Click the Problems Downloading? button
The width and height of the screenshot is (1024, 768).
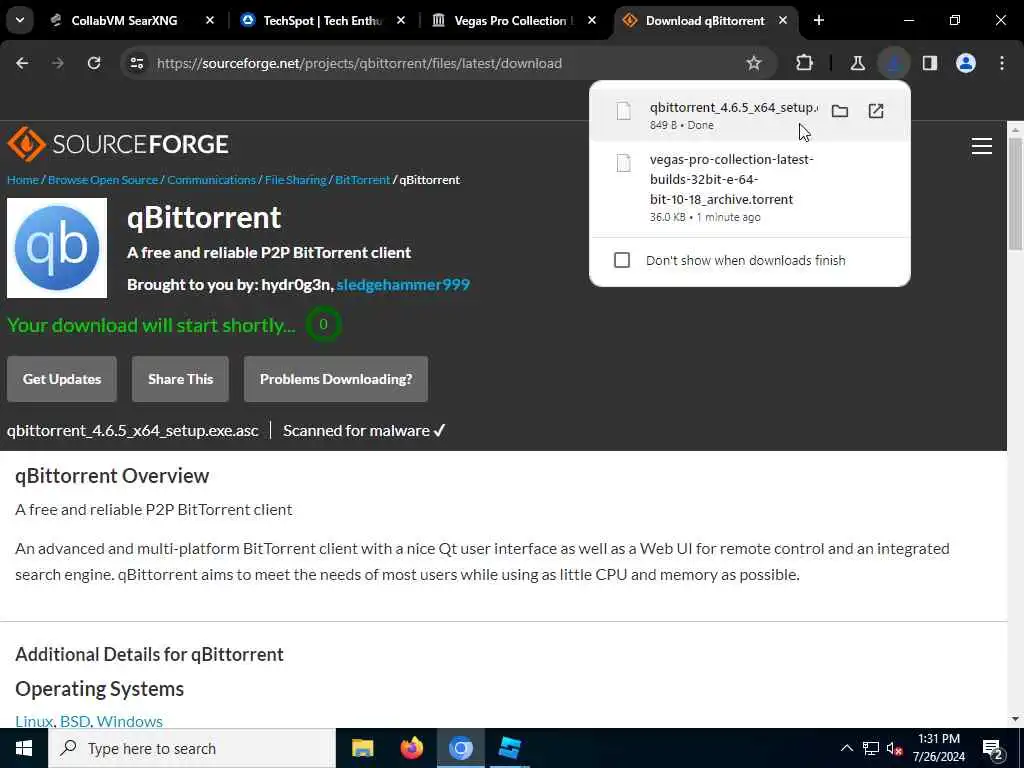pyautogui.click(x=336, y=379)
